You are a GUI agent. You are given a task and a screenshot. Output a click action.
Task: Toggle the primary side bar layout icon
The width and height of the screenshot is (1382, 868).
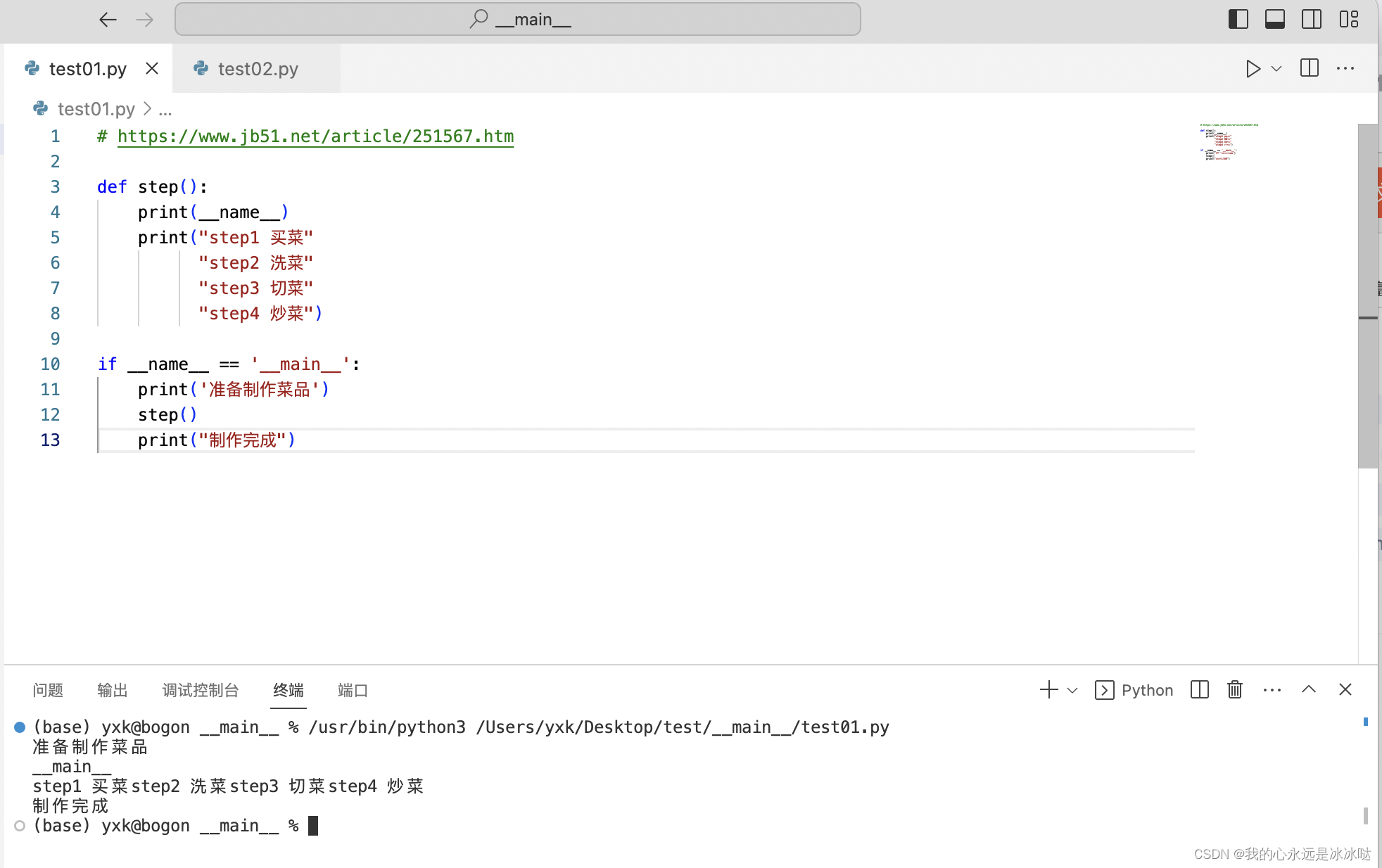point(1238,19)
